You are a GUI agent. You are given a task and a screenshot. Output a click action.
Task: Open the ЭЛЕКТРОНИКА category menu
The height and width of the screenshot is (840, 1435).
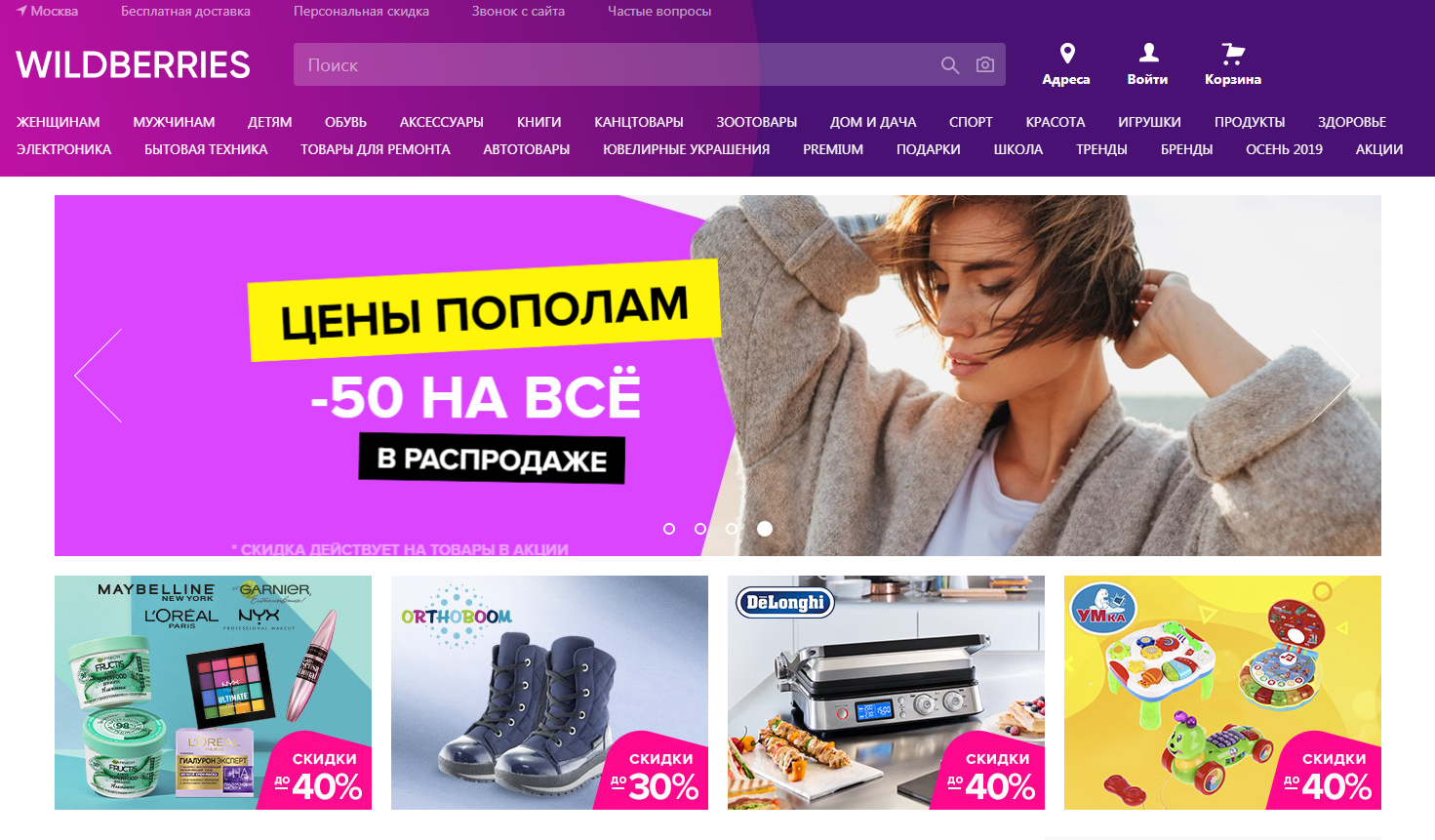(x=63, y=149)
